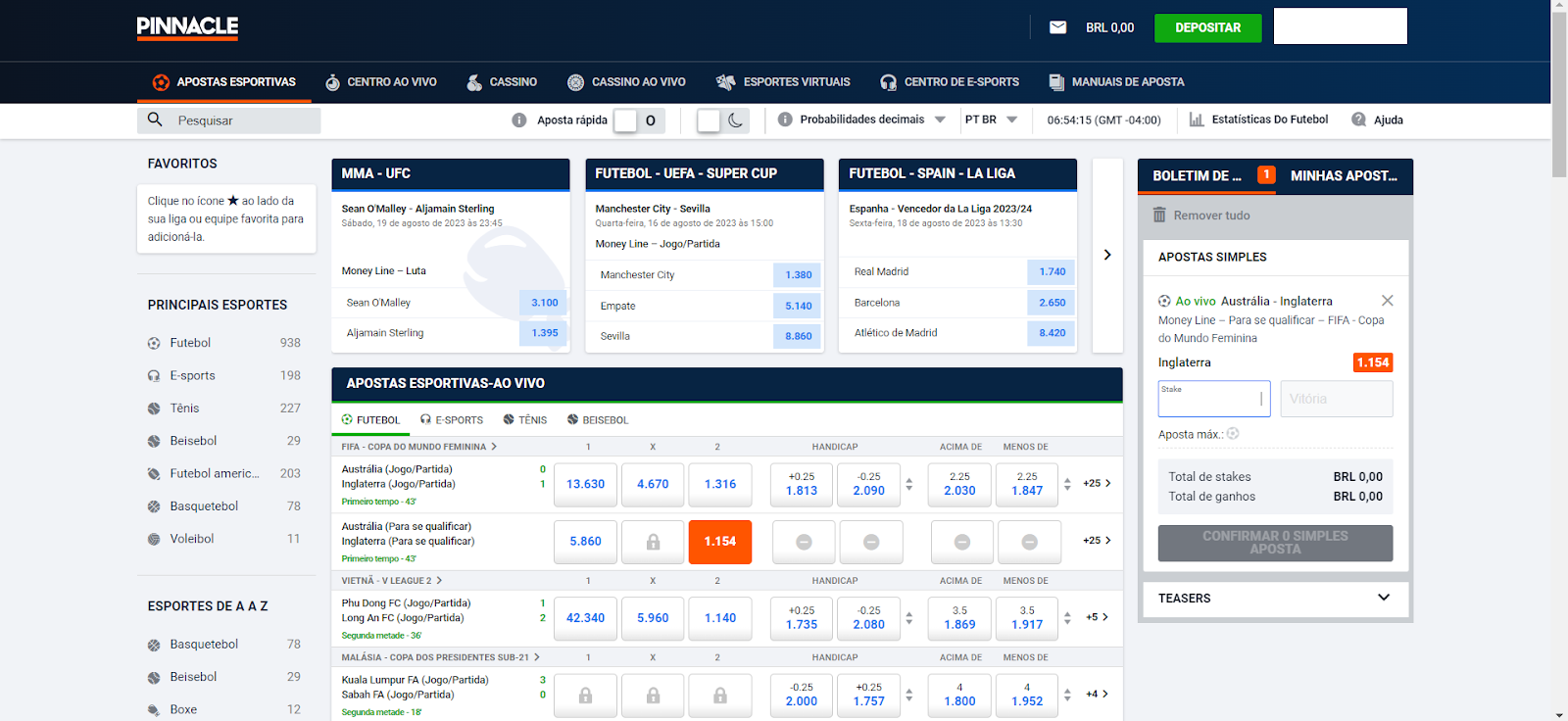Click the Aposta máx. info icon
Image resolution: width=1568 pixels, height=721 pixels.
point(1233,433)
